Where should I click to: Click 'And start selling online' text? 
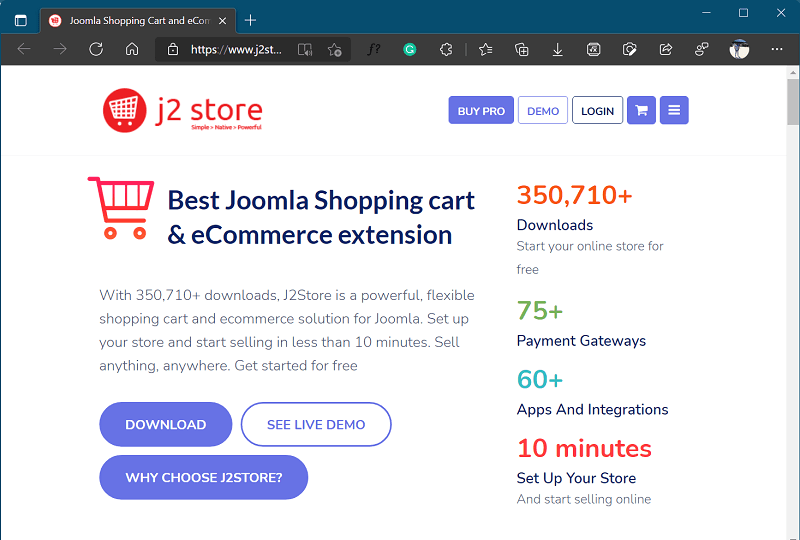(584, 499)
